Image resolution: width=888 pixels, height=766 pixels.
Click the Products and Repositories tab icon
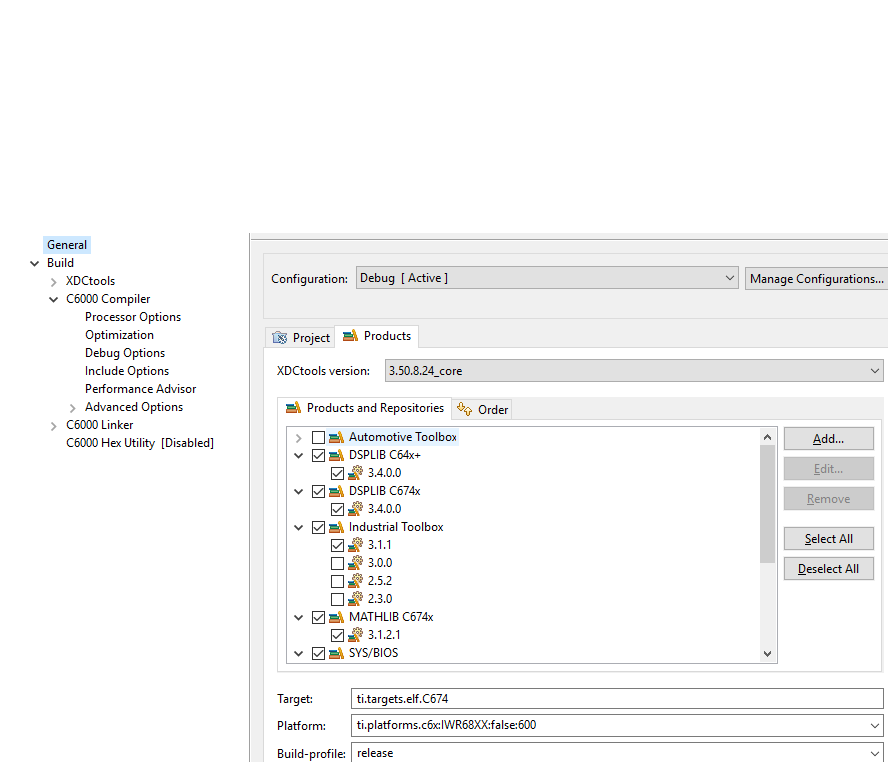(x=293, y=408)
